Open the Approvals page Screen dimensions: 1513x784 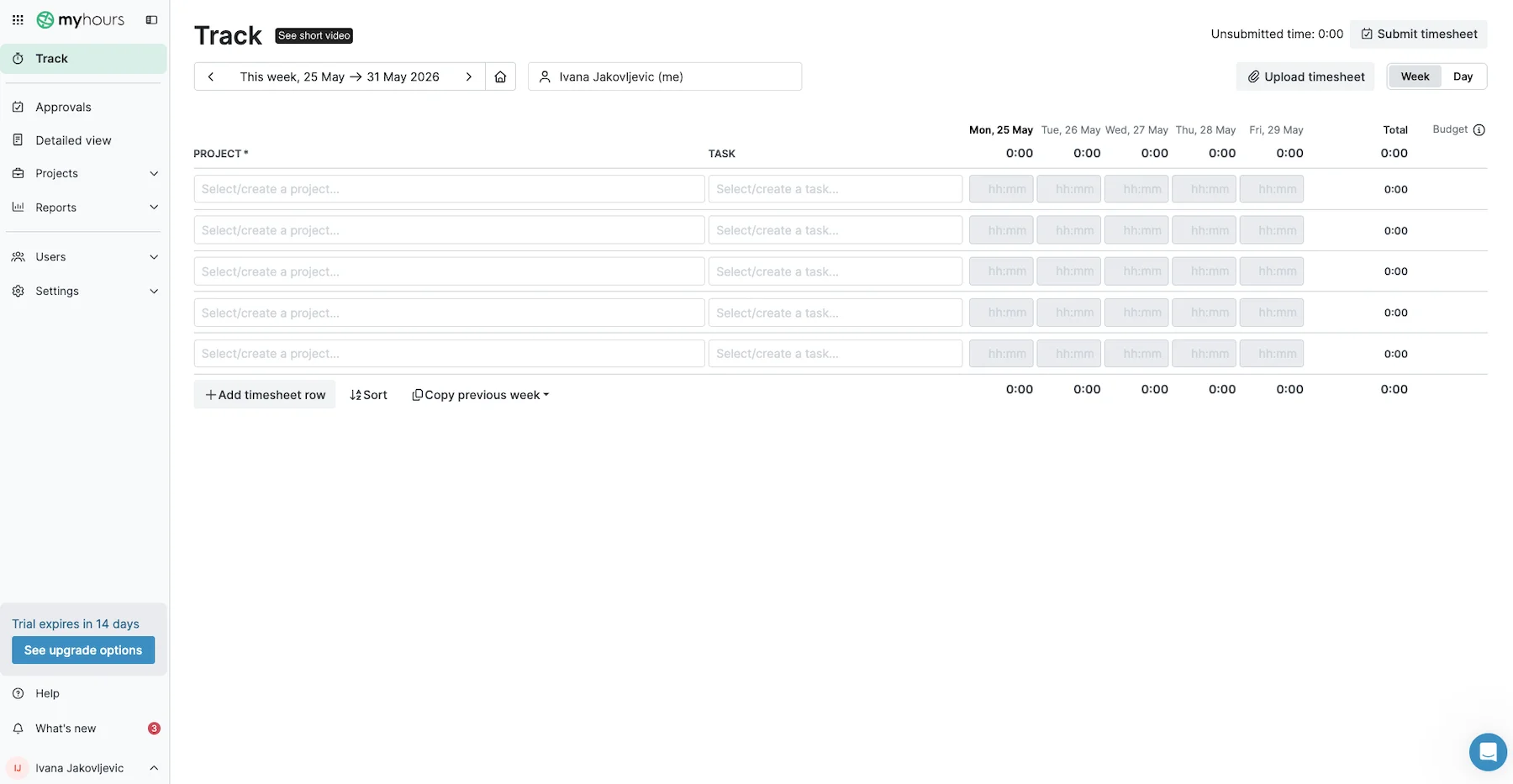click(x=63, y=107)
